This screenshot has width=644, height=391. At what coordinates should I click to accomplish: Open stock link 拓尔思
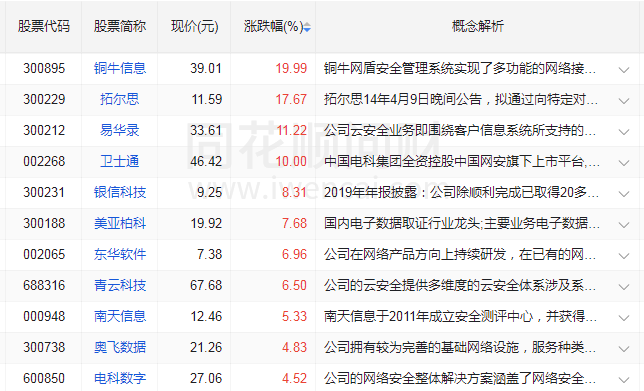120,99
